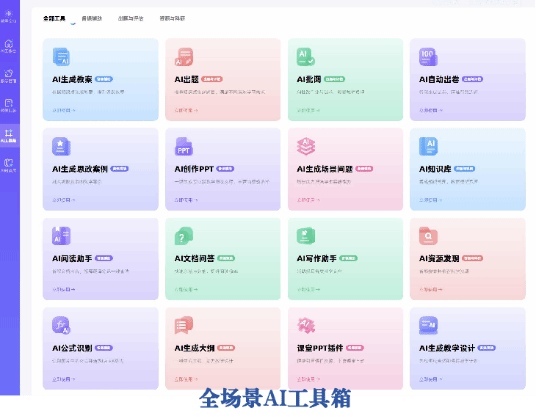Open the AI知识库 book icon

428,146
